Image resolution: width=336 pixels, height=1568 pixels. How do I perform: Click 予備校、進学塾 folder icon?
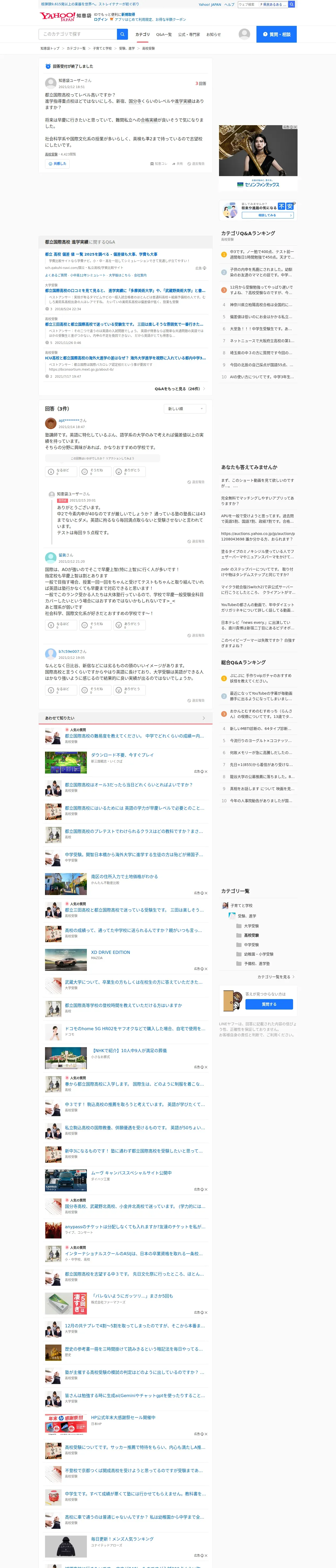click(x=239, y=964)
